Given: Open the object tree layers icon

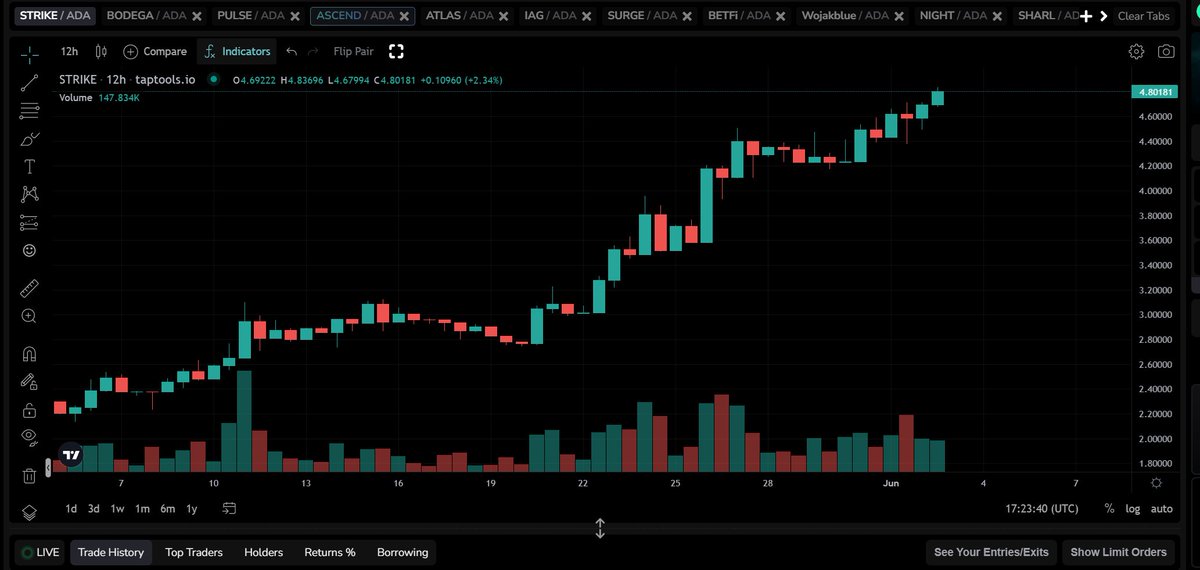Looking at the screenshot, I should tap(29, 512).
